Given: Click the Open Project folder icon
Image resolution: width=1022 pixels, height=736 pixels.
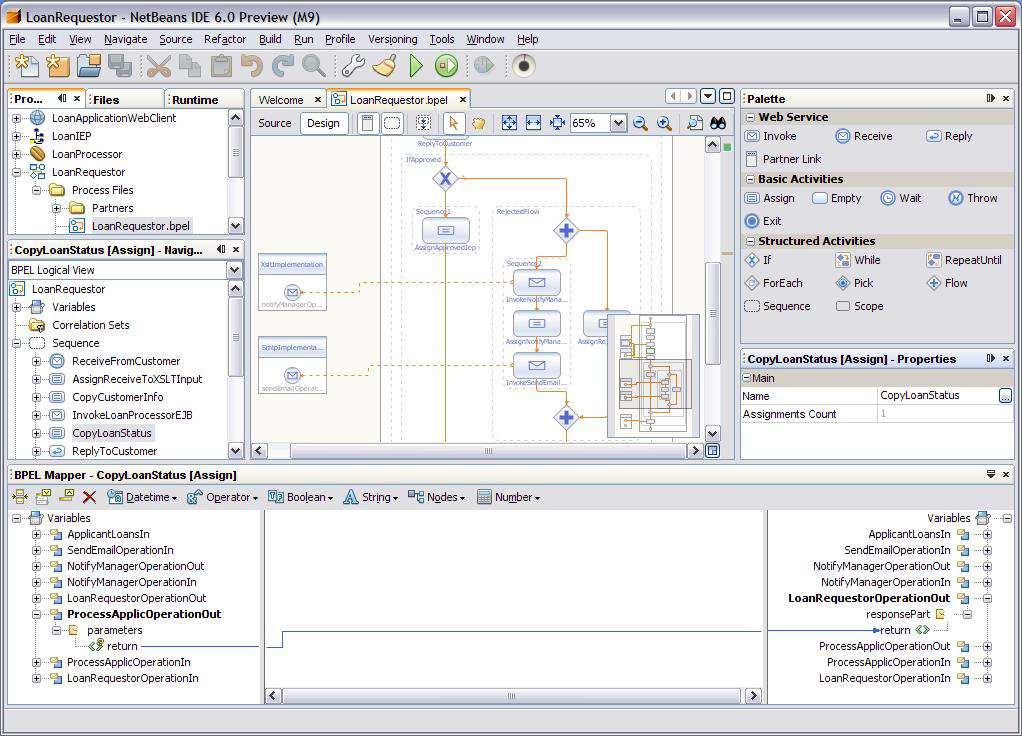Looking at the screenshot, I should coord(89,66).
